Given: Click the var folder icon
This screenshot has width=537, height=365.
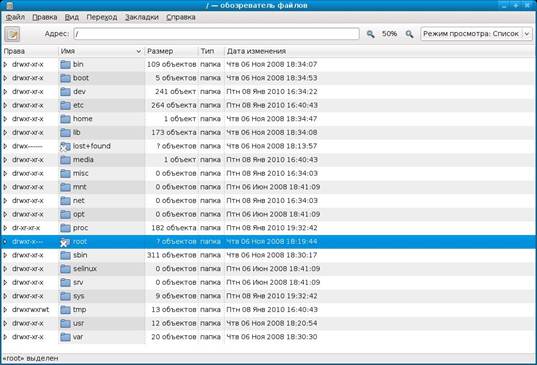Looking at the screenshot, I should click(x=65, y=337).
